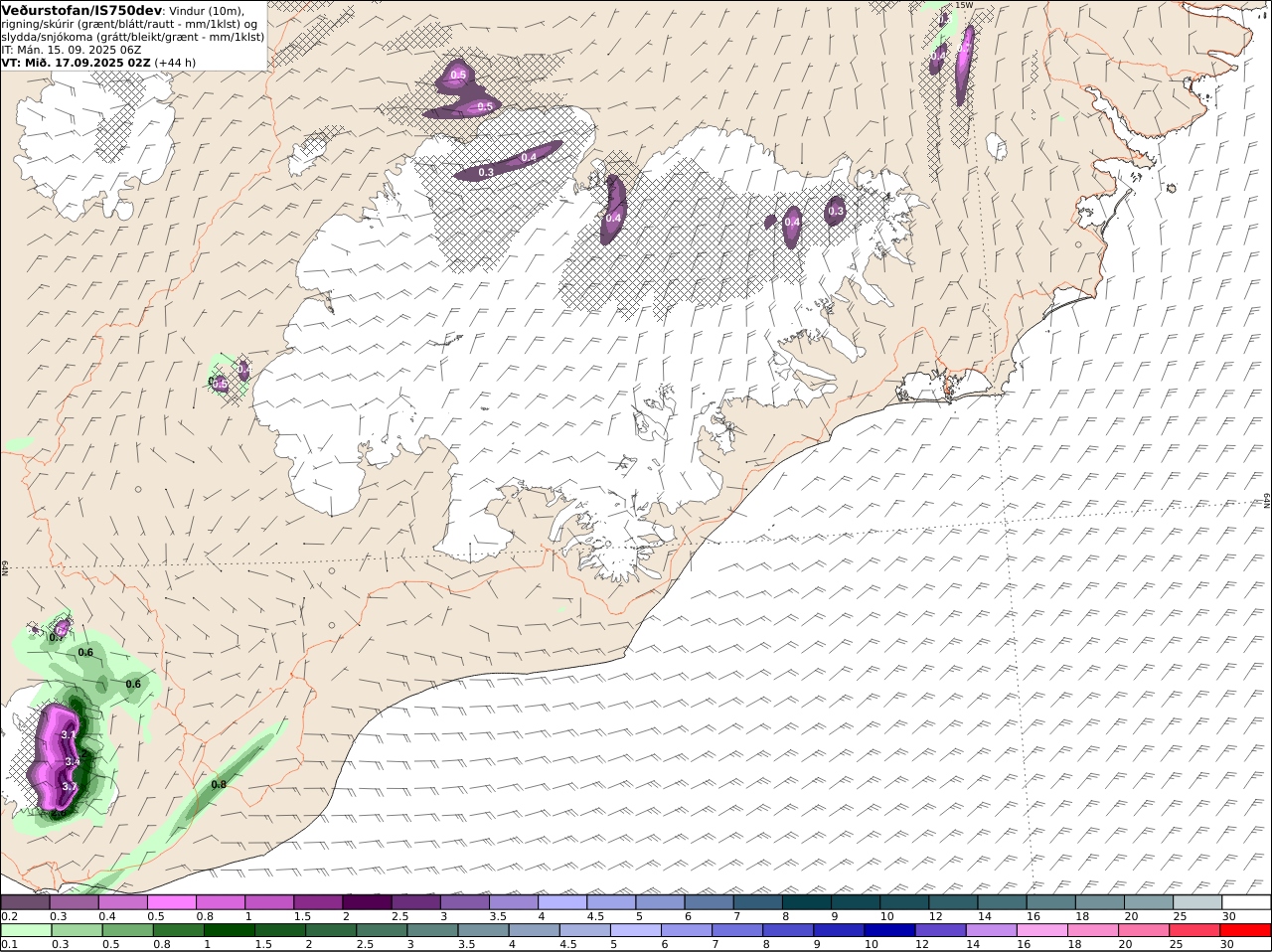The image size is (1272, 952).
Task: Select the light purple 14–16 rain legend swatch
Action: coord(992,930)
